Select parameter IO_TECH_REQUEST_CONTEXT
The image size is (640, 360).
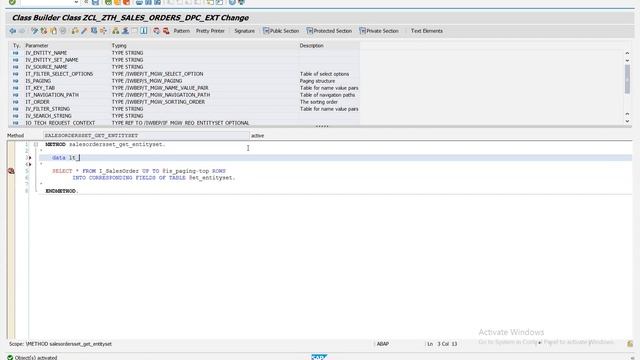[x=60, y=123]
